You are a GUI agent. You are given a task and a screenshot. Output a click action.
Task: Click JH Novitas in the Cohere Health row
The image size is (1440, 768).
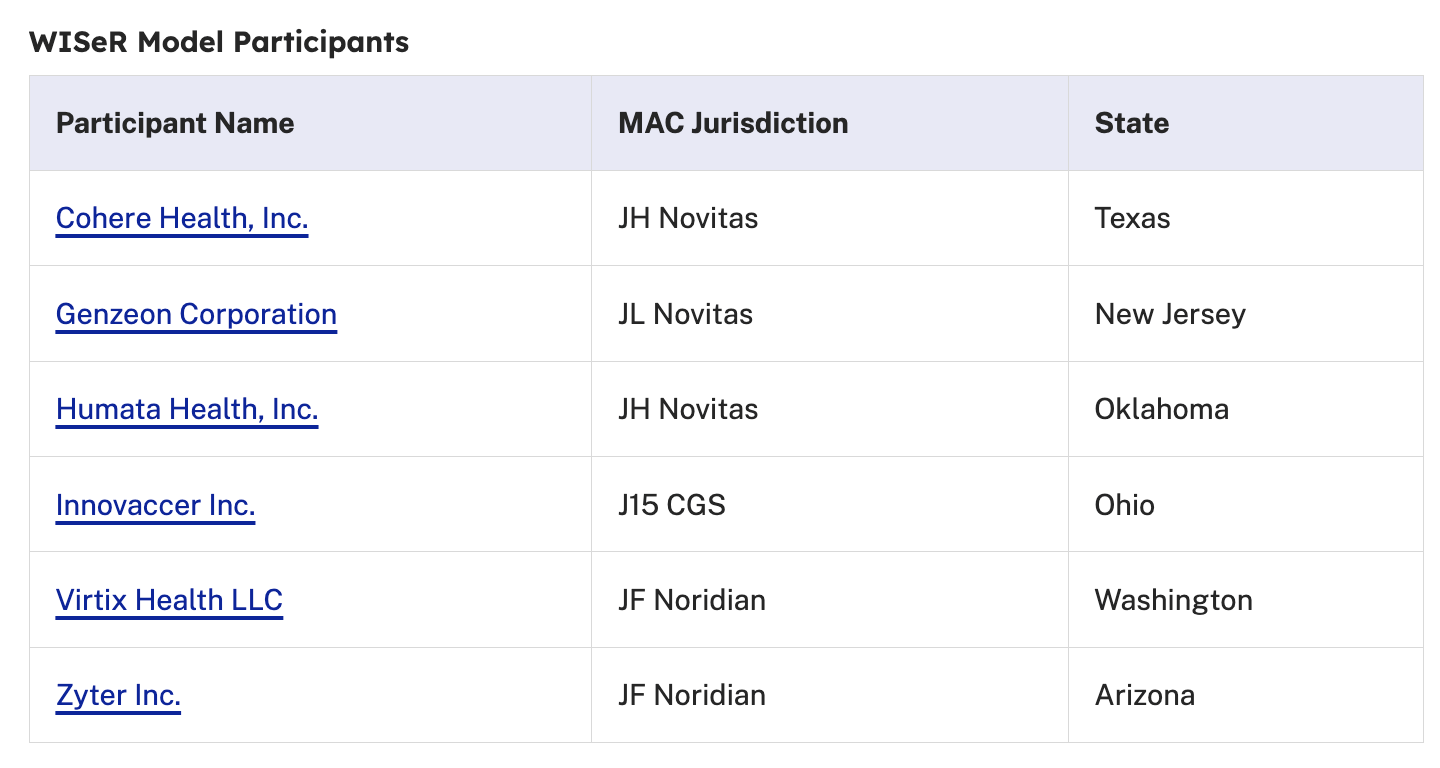tap(688, 218)
